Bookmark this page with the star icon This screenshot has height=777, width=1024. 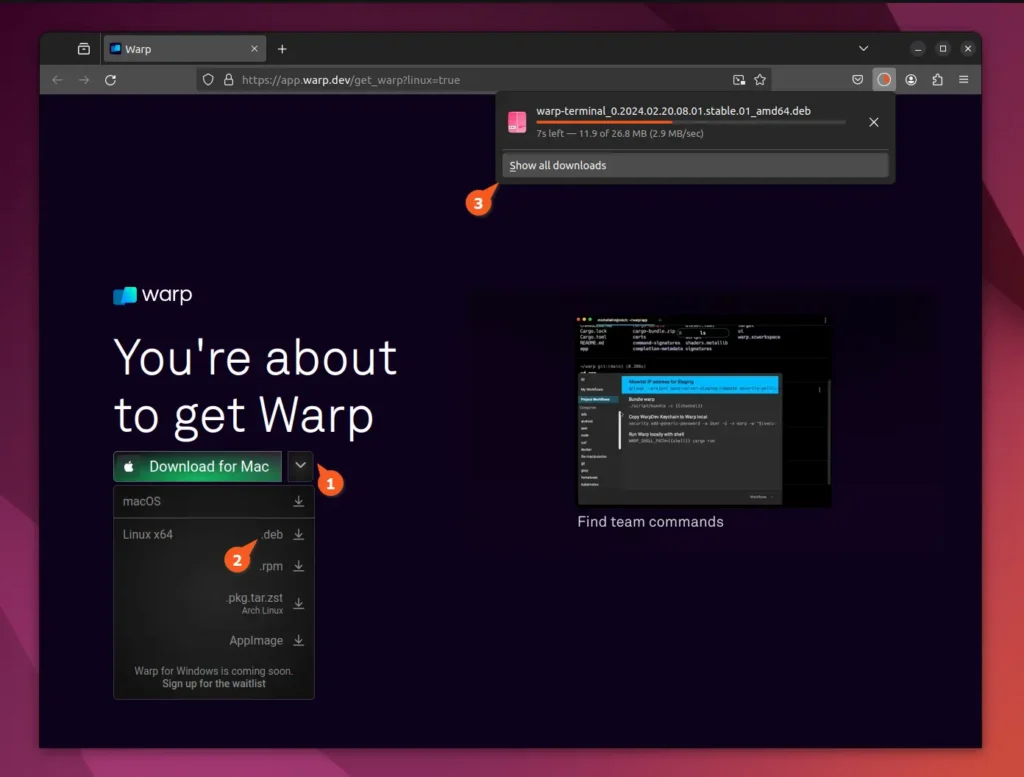tap(760, 80)
